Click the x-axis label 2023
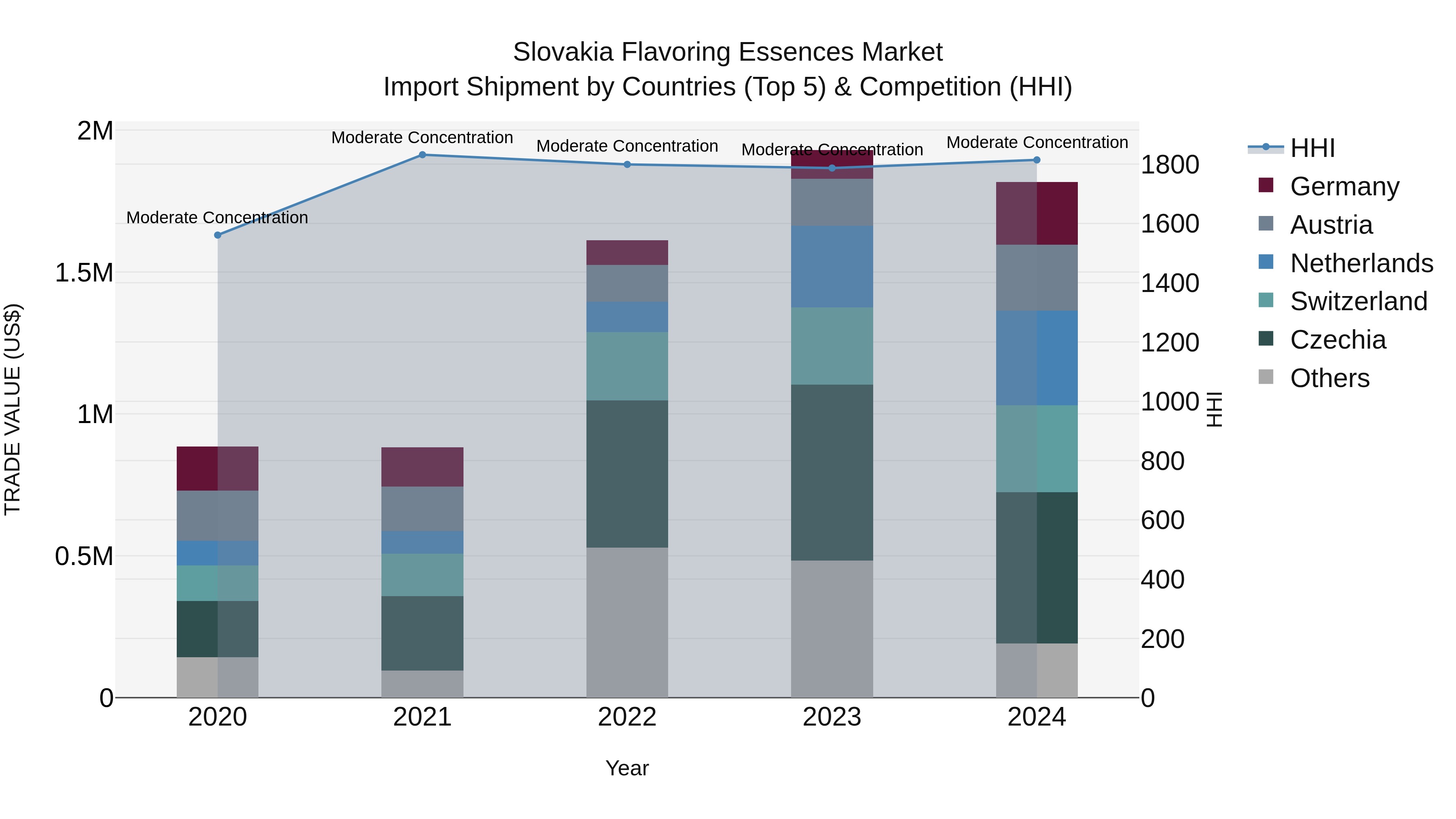The image size is (1456, 819). coord(832,717)
